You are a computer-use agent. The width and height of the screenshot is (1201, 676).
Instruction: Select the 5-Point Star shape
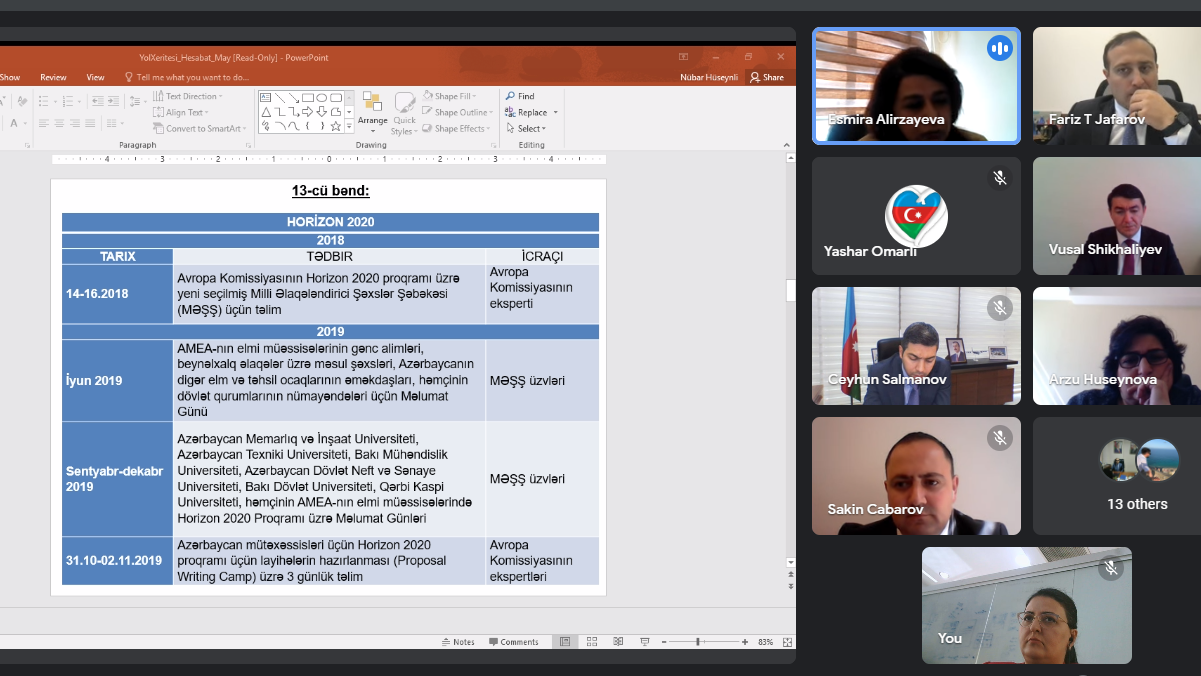tap(336, 126)
